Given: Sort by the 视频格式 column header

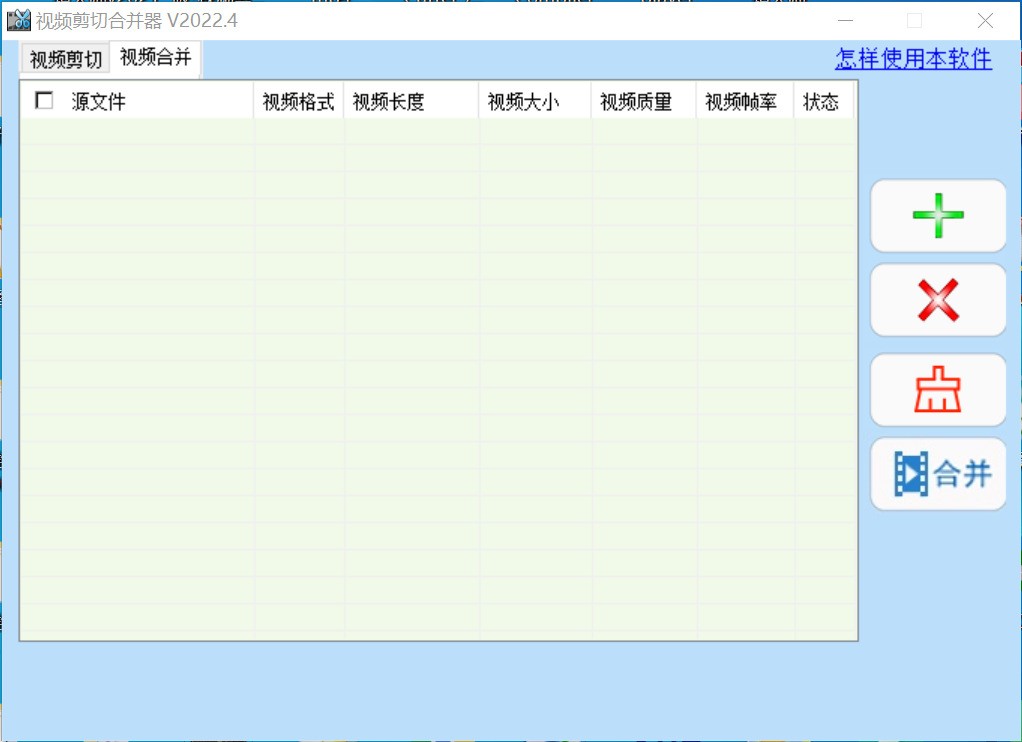Looking at the screenshot, I should (298, 102).
